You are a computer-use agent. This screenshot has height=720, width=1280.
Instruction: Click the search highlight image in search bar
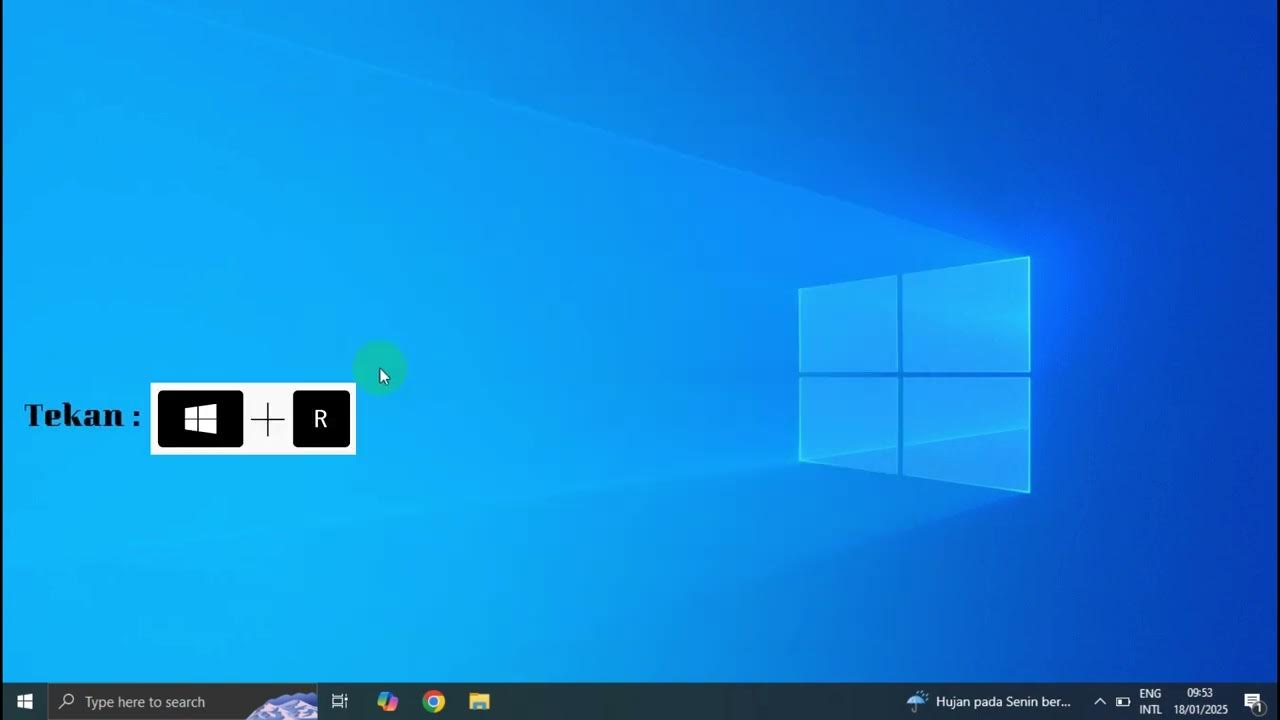tap(282, 705)
